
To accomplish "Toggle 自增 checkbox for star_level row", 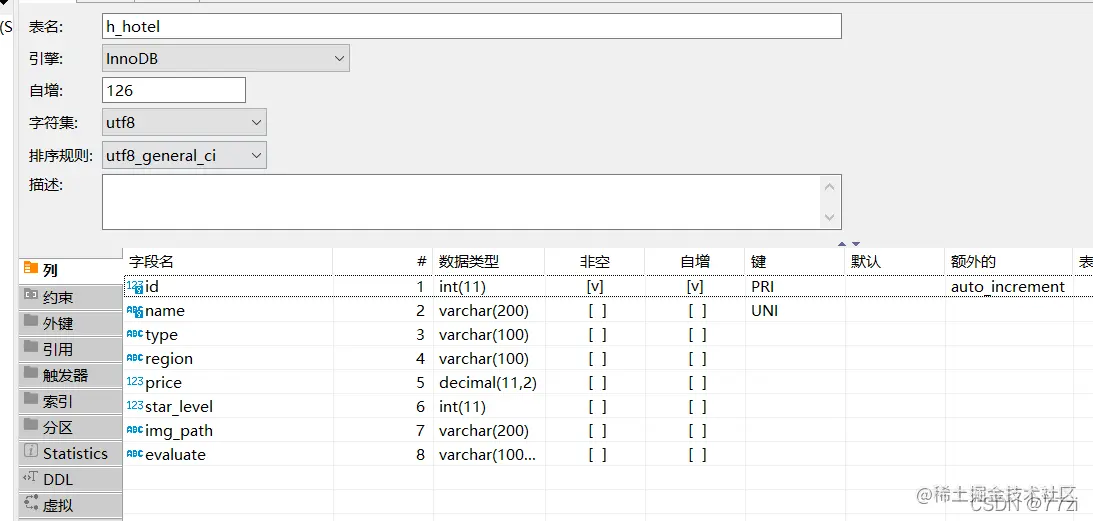I will [x=697, y=407].
